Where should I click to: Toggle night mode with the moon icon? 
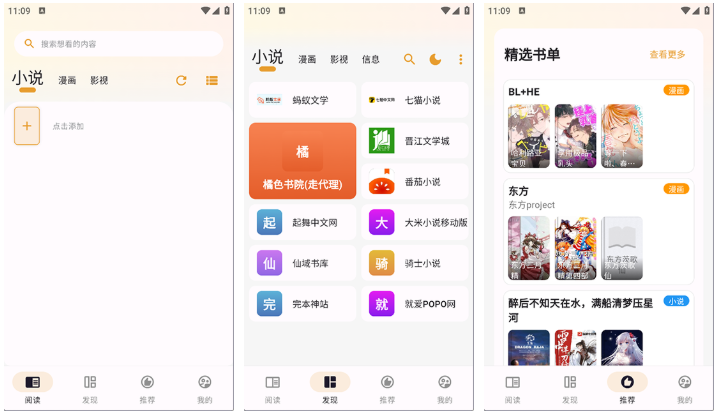pyautogui.click(x=435, y=60)
